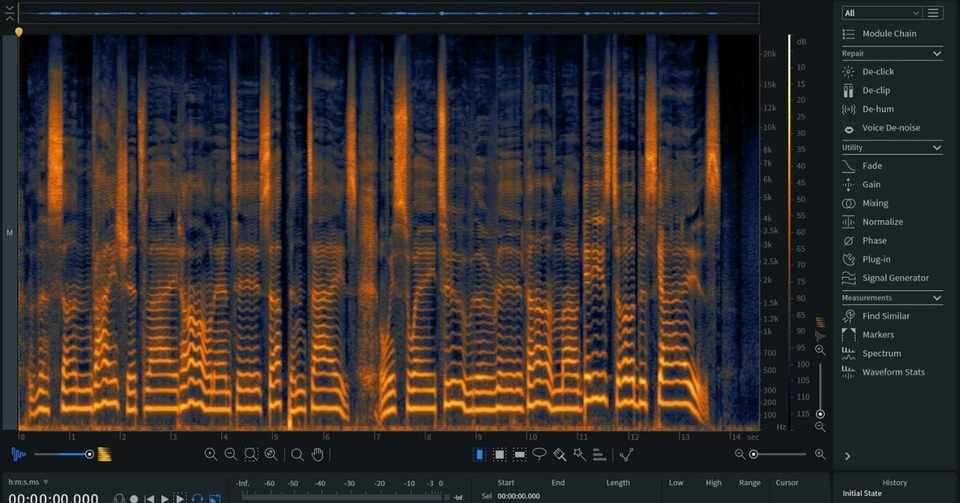Click the main timecode display
960x503 pixels.
point(53,498)
